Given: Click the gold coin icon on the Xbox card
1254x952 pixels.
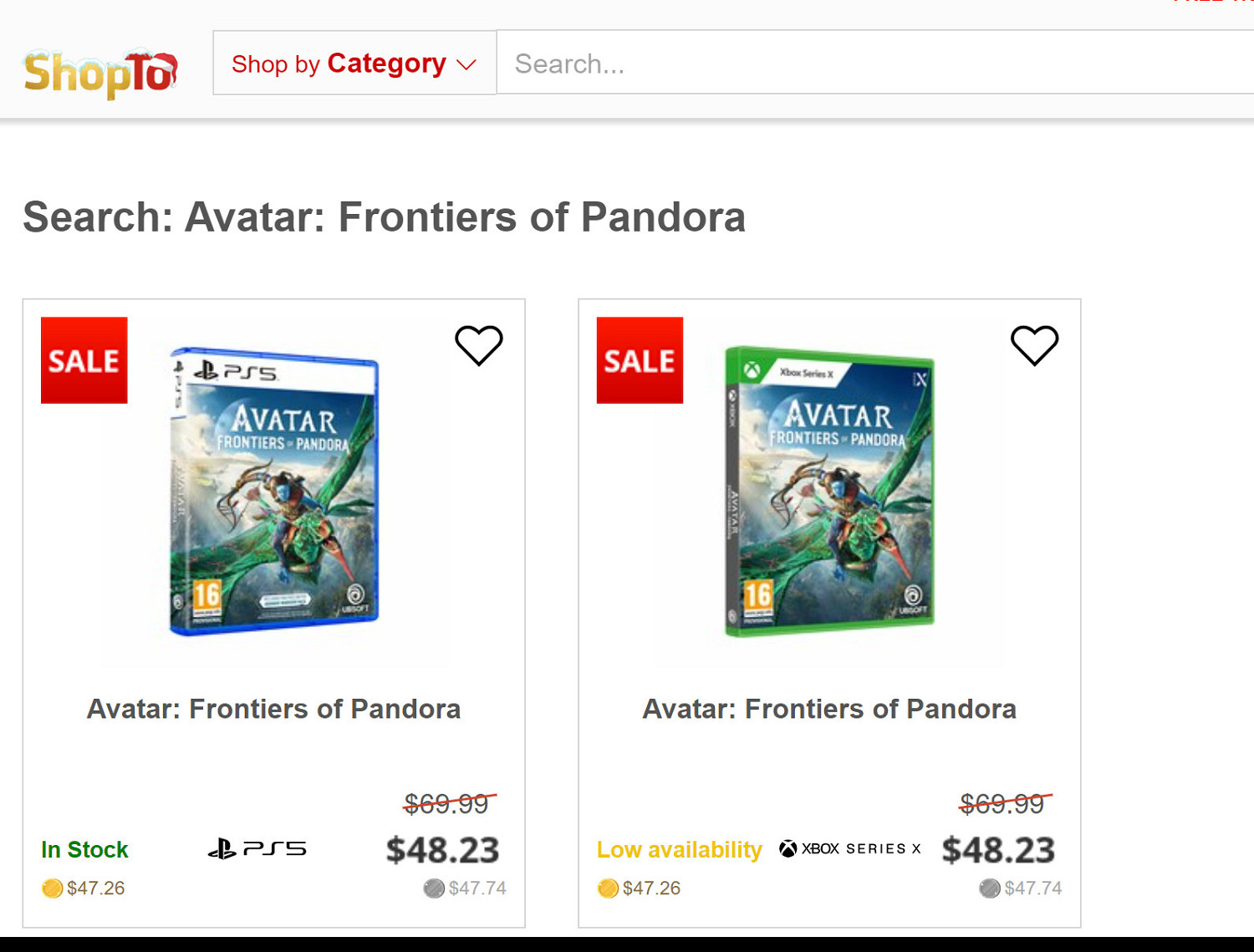Looking at the screenshot, I should [608, 888].
